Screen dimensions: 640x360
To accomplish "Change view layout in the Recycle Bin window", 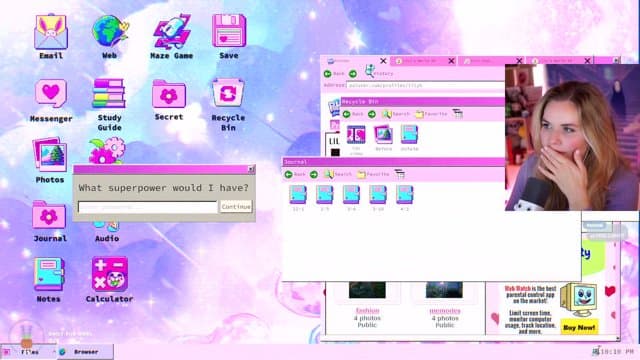I will pos(458,114).
